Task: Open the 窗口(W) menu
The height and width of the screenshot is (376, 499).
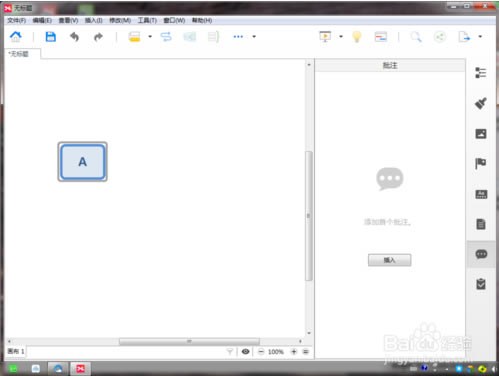Action: (174, 21)
